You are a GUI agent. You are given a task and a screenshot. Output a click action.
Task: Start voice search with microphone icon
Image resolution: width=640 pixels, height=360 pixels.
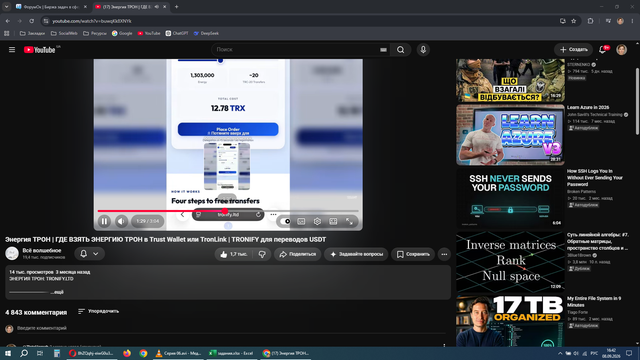(423, 50)
